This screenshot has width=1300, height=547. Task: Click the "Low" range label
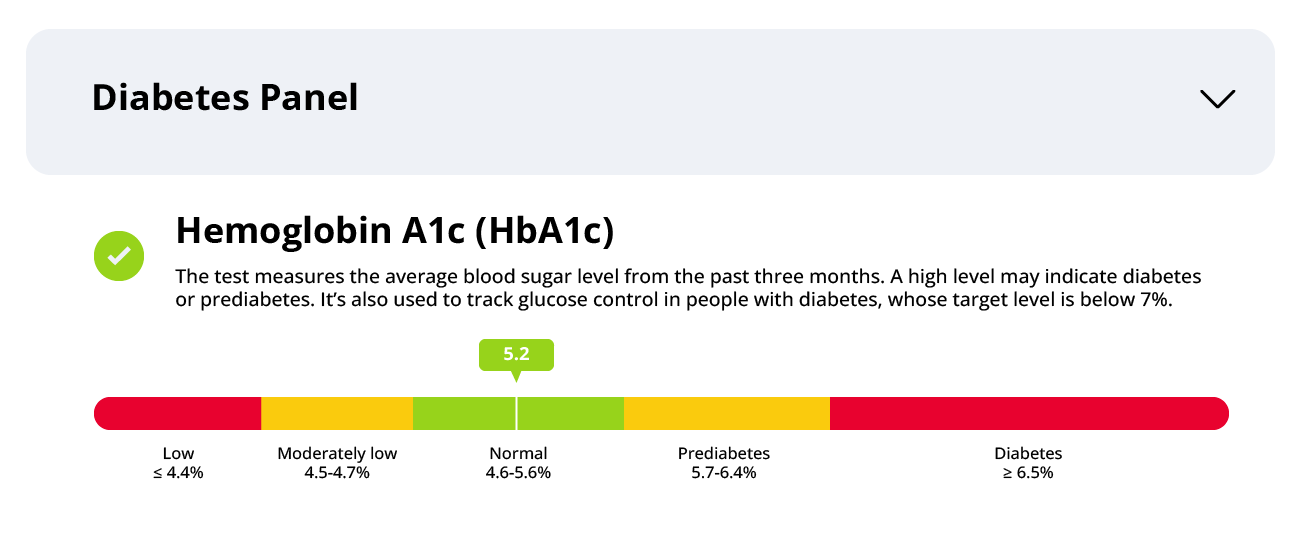point(178,454)
